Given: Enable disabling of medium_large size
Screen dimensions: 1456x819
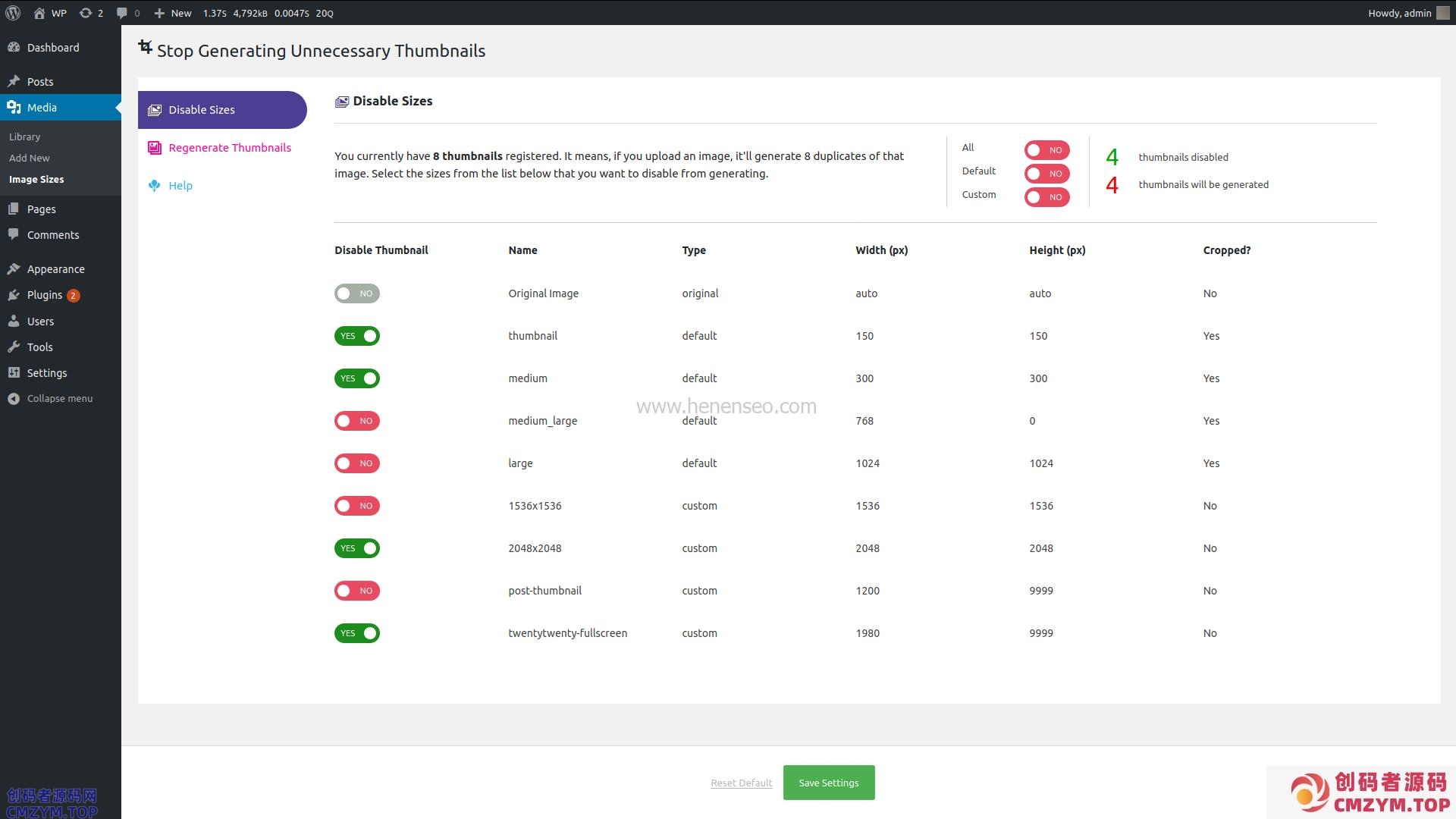Looking at the screenshot, I should click(x=356, y=421).
